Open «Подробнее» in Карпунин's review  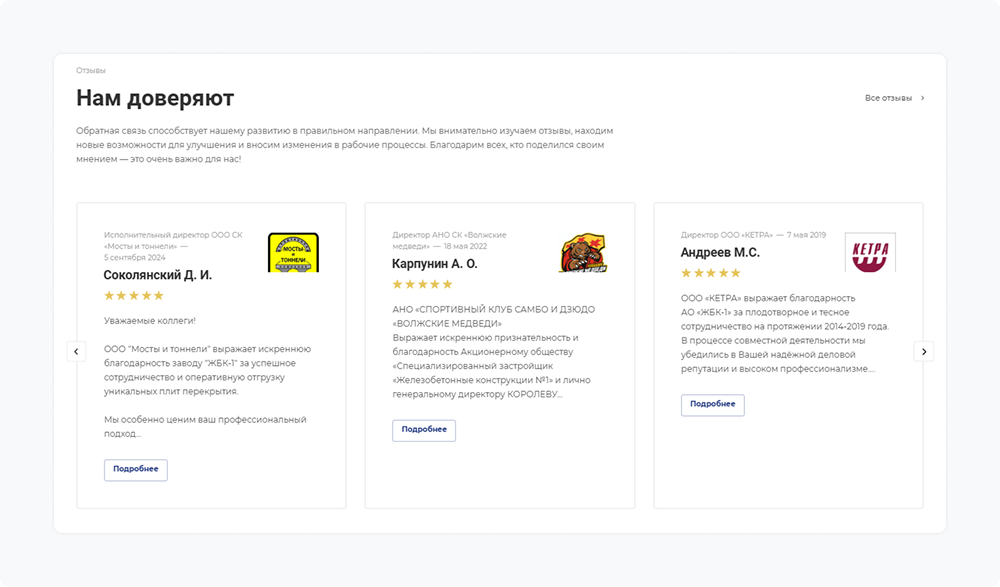tap(424, 430)
